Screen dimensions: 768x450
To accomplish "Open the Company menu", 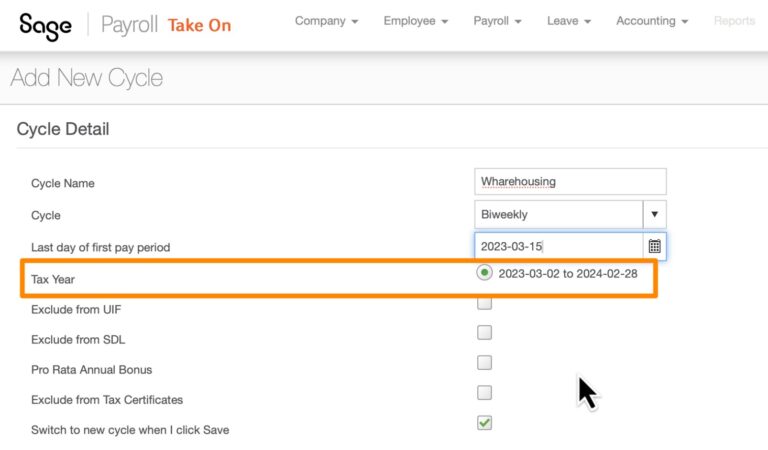I will 326,21.
